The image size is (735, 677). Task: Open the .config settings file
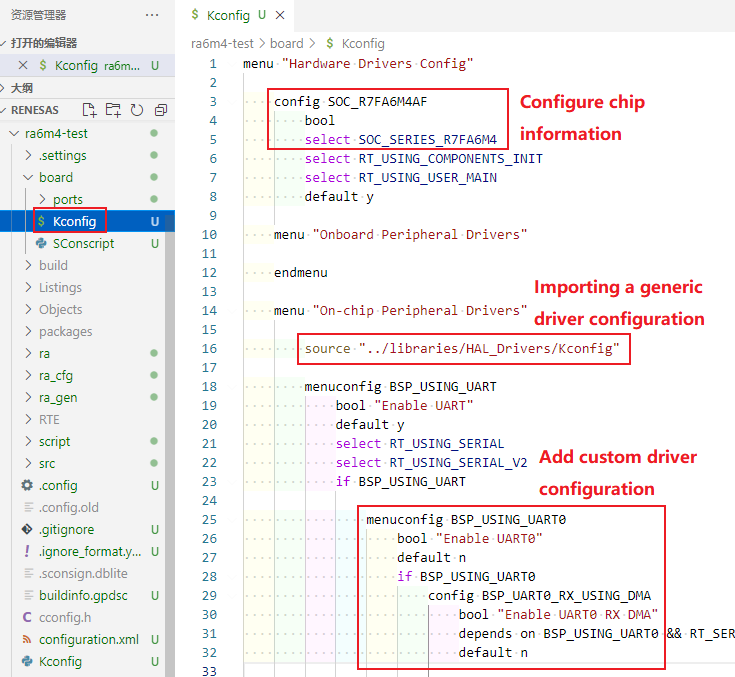click(57, 485)
